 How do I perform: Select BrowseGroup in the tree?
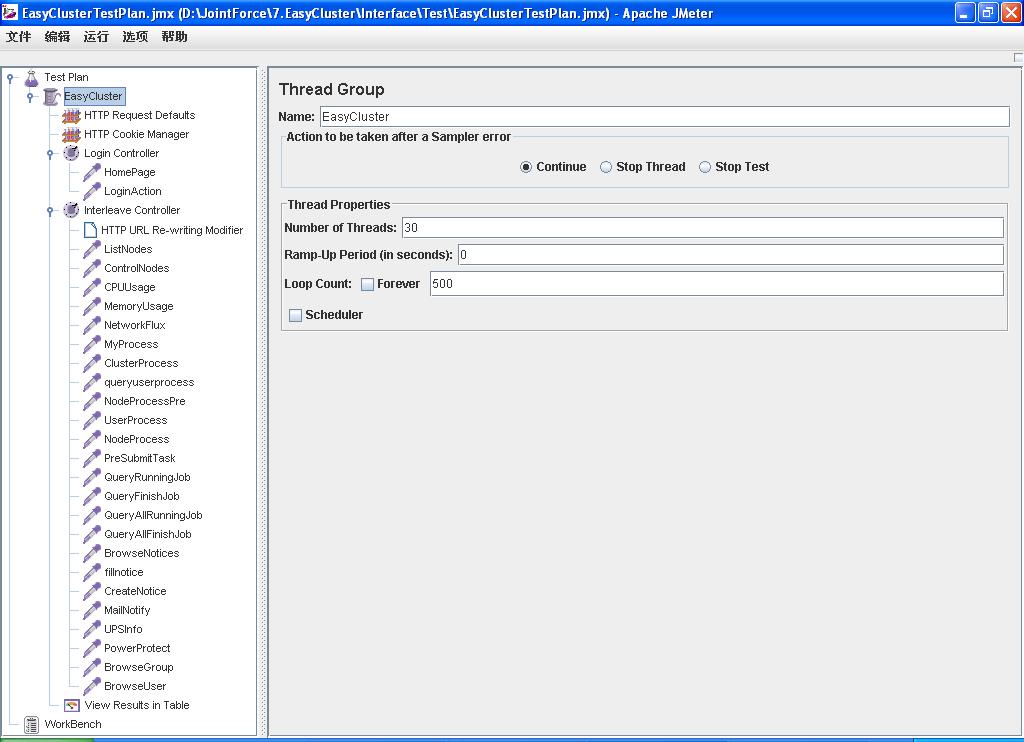138,667
